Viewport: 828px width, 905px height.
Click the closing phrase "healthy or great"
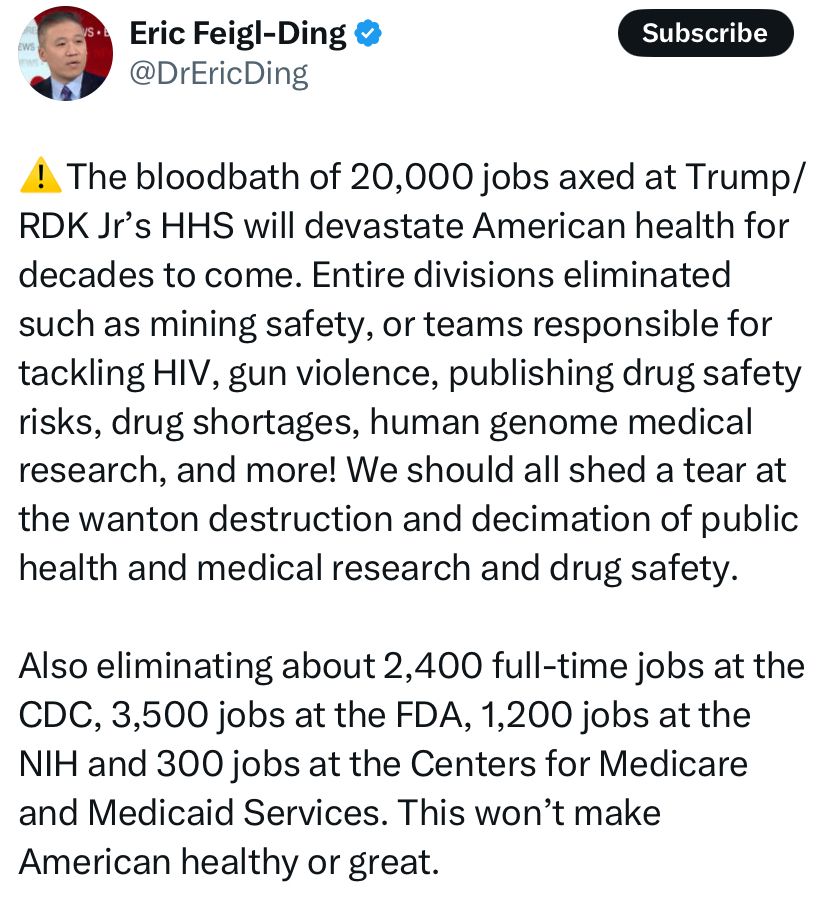pos(306,862)
